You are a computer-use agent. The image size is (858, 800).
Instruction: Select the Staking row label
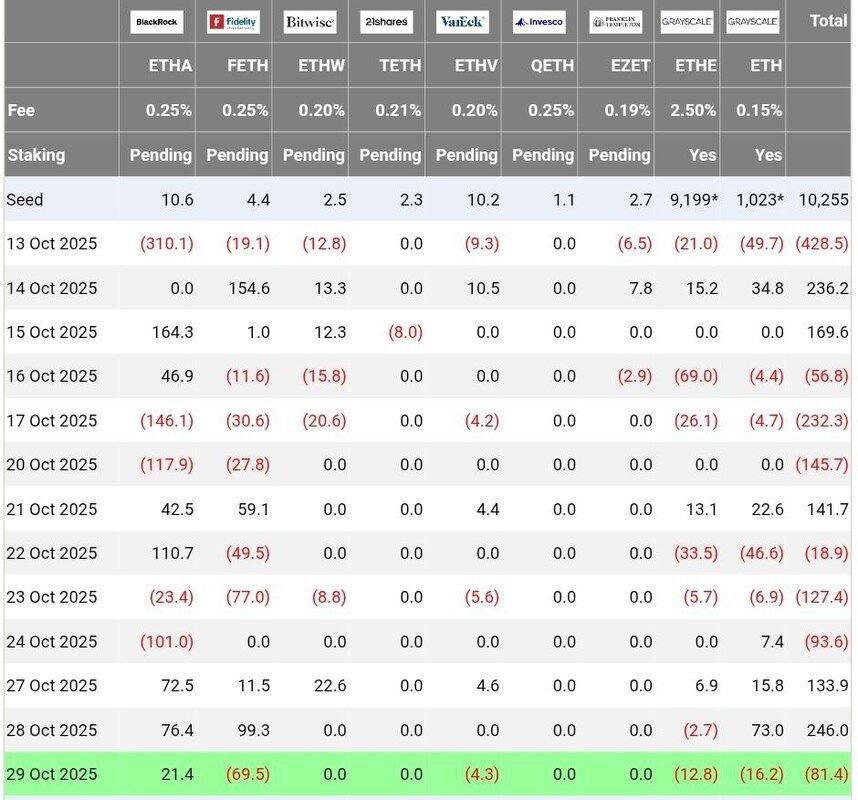[36, 155]
